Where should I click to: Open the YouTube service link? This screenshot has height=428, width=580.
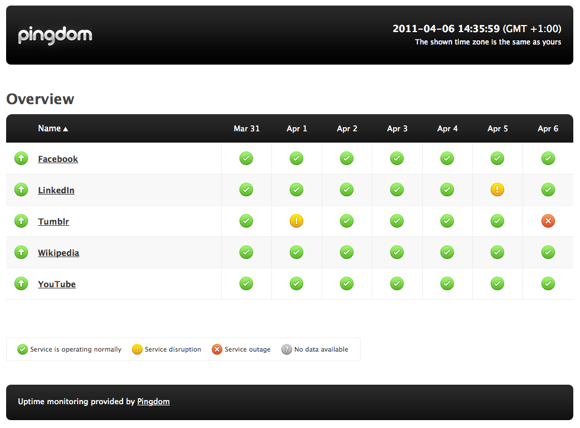[x=57, y=284]
